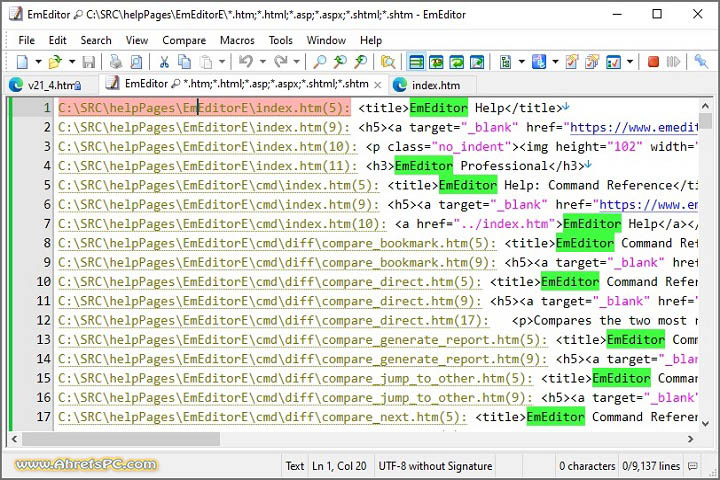Expand the Customize icon dropdown arrow

point(630,62)
